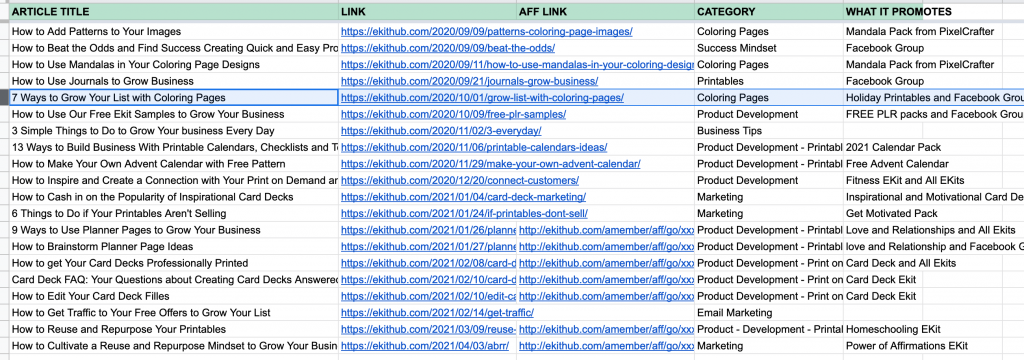Select the Email Marketing category cell
The image size is (1024, 360).
(769, 313)
